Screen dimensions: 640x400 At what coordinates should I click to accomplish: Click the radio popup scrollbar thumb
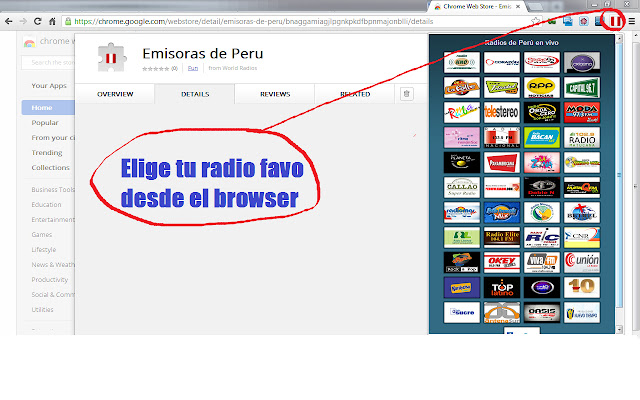click(x=619, y=175)
